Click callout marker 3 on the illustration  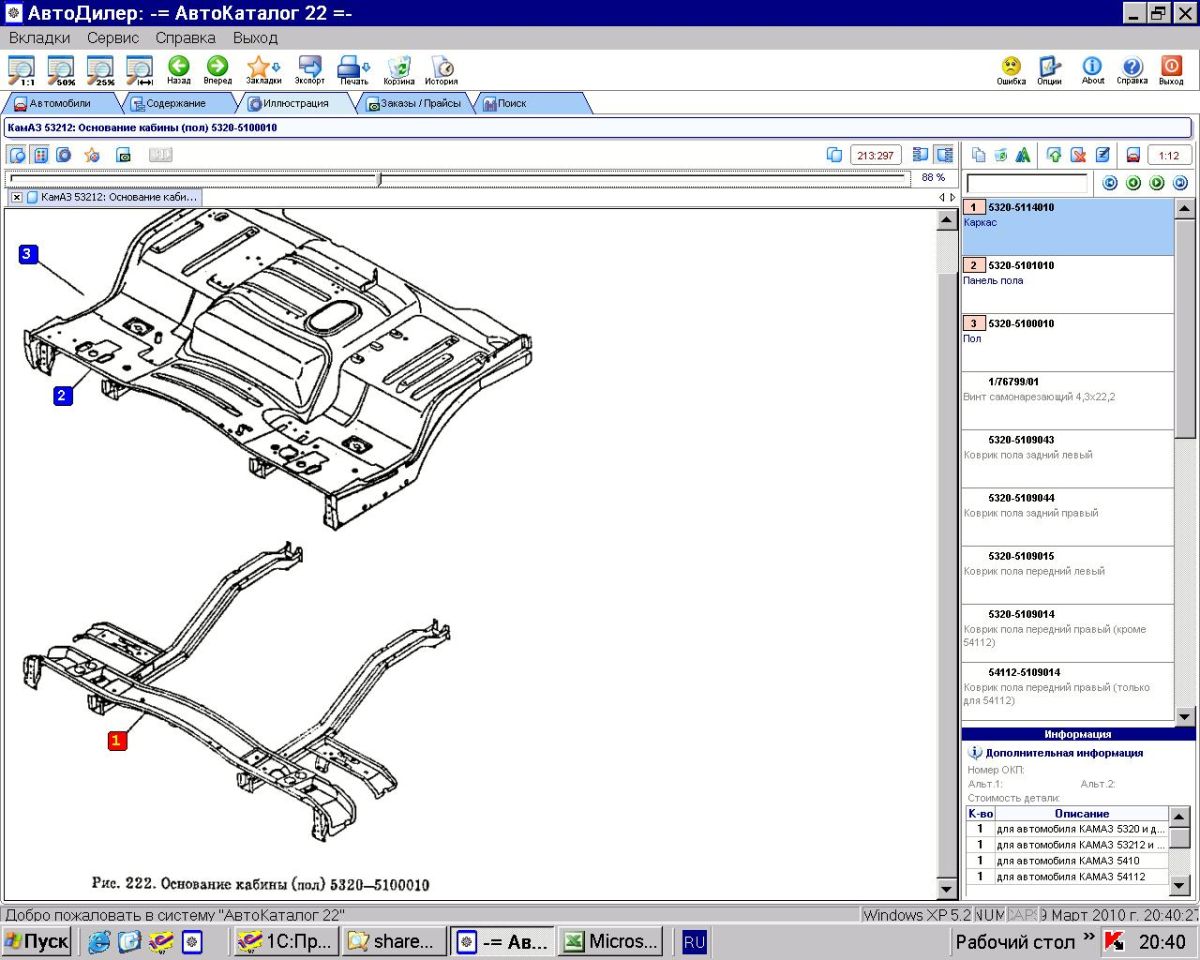[x=28, y=254]
